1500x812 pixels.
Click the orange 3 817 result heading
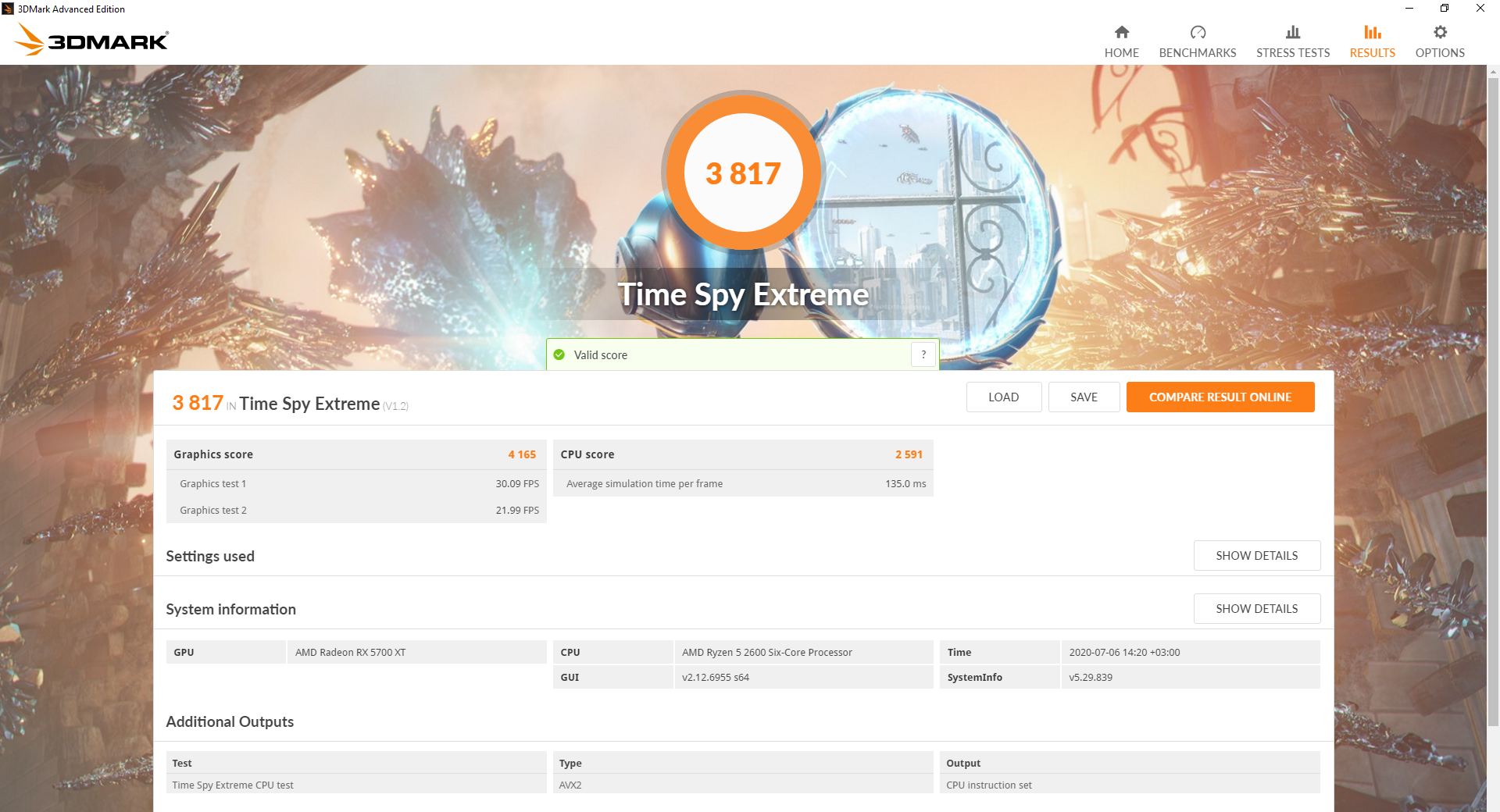point(198,403)
